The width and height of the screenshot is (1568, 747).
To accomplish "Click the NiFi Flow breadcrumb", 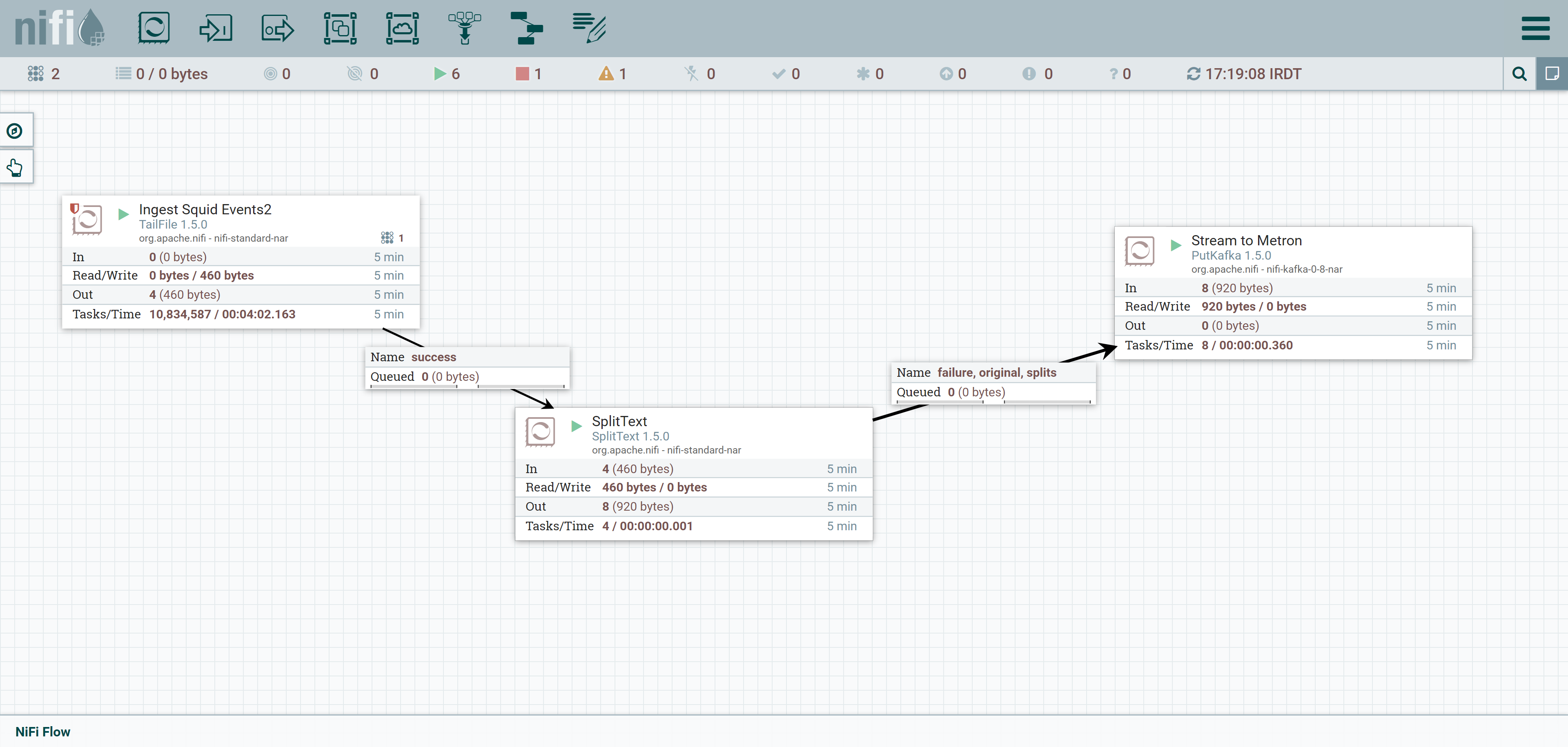I will (x=42, y=732).
